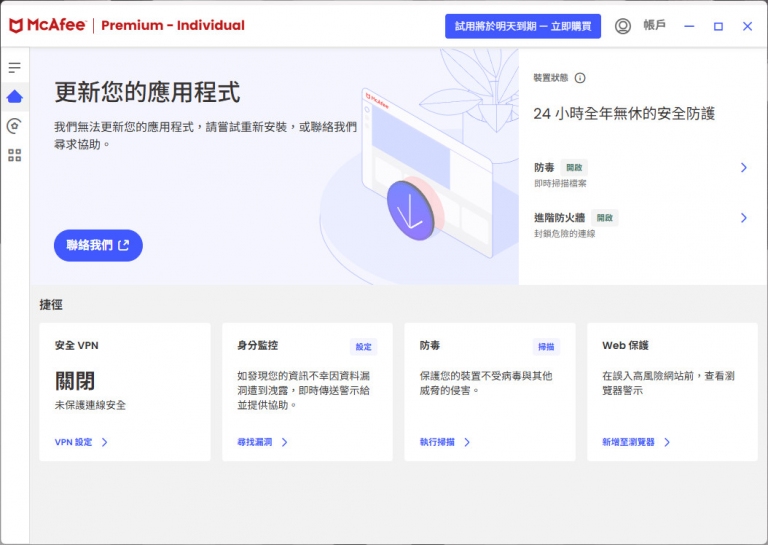Viewport: 768px width, 545px height.
Task: Expand the 進階防火牆 firewall status chevron
Action: click(744, 218)
